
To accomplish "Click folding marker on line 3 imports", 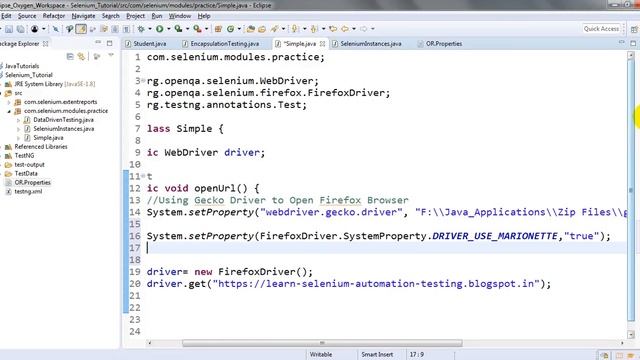I will 143,81.
